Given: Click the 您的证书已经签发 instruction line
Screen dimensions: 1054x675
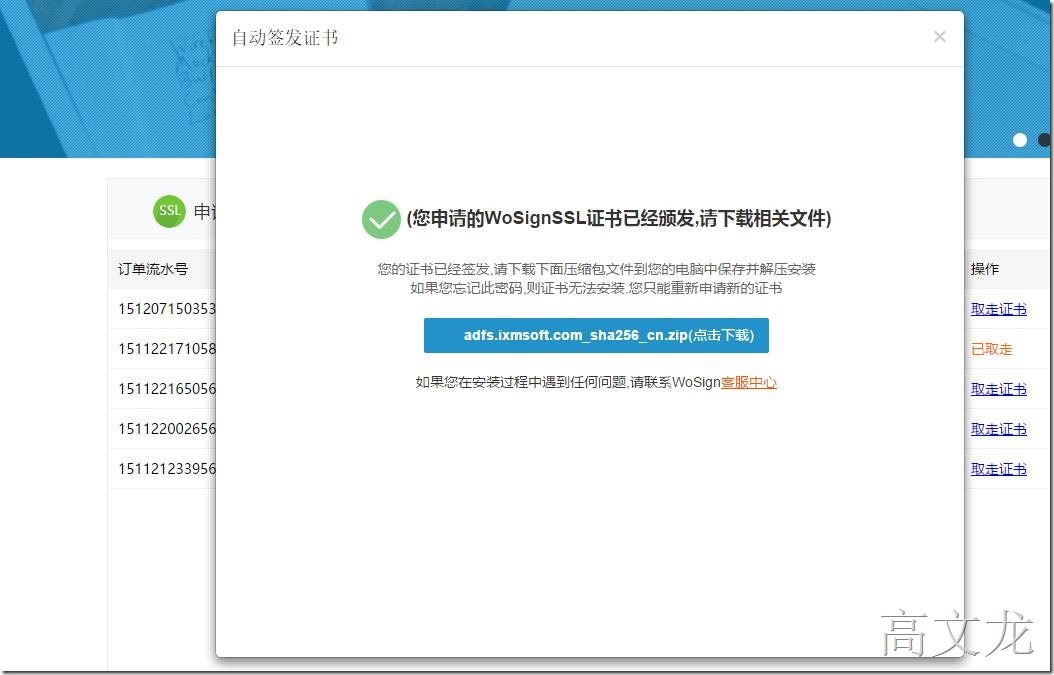Looking at the screenshot, I should (x=596, y=270).
